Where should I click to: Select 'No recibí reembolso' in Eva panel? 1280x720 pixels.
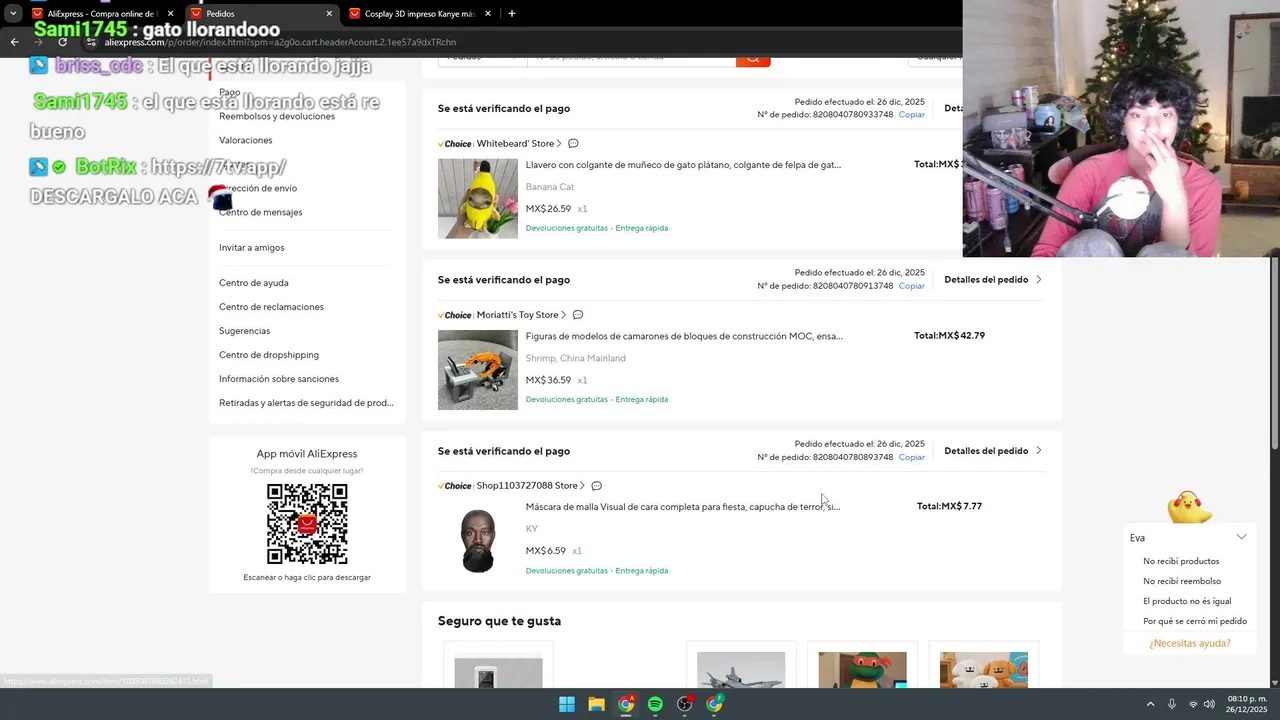pos(1182,581)
